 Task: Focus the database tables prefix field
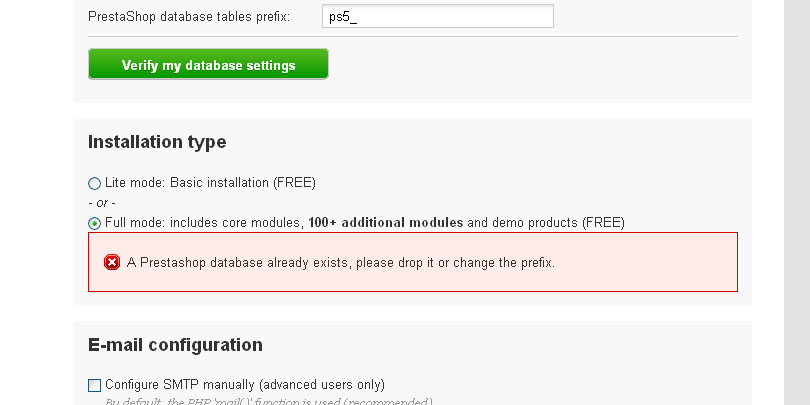point(438,17)
